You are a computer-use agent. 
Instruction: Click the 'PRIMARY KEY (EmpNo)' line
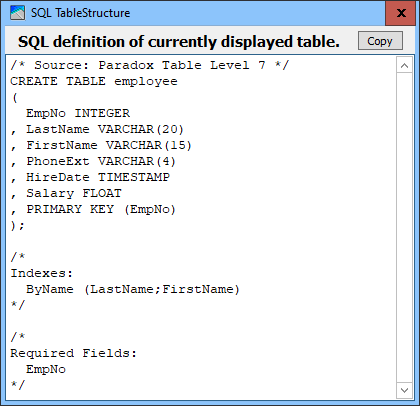[x=93, y=209]
